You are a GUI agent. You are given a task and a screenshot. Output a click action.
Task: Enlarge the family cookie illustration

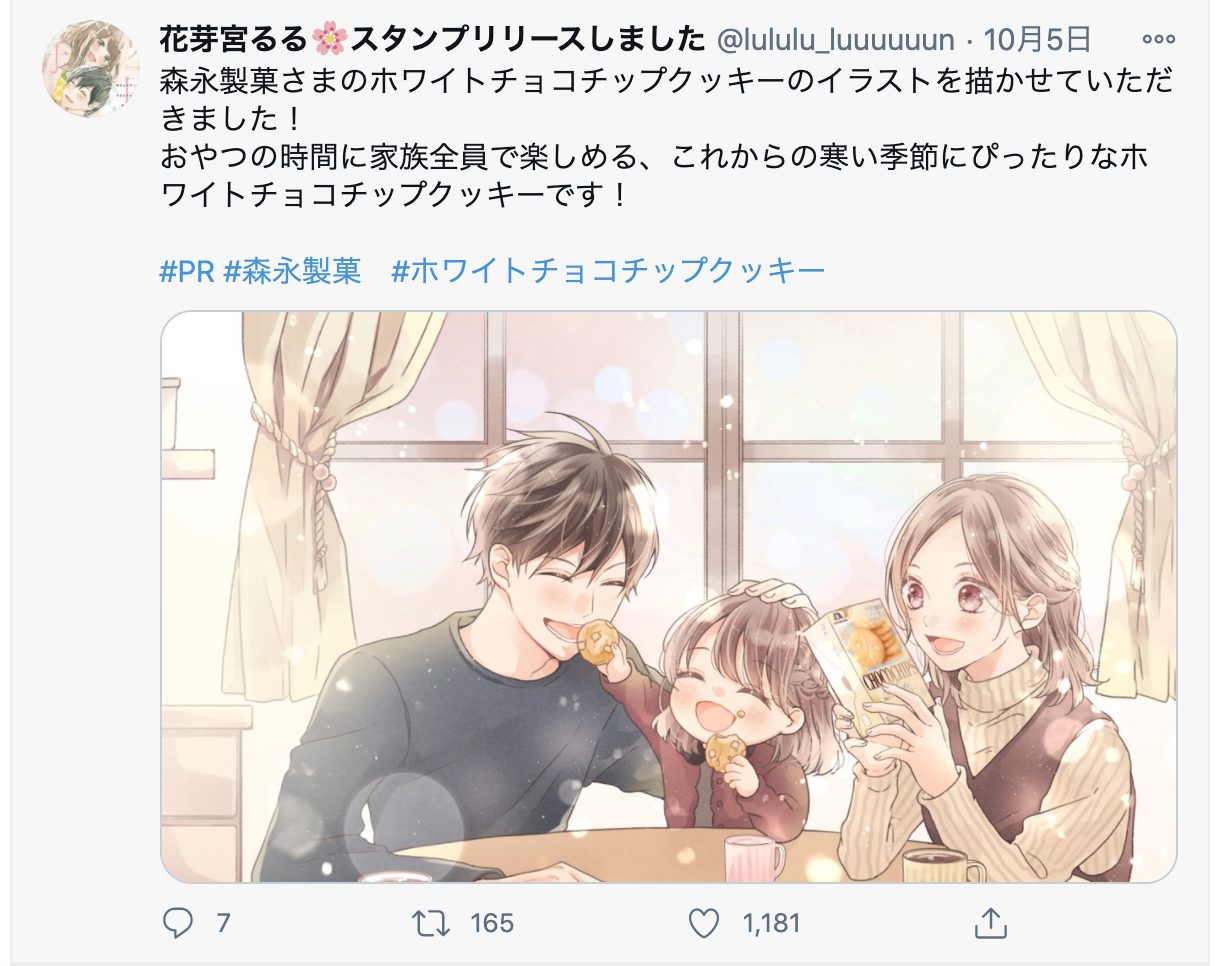[669, 597]
